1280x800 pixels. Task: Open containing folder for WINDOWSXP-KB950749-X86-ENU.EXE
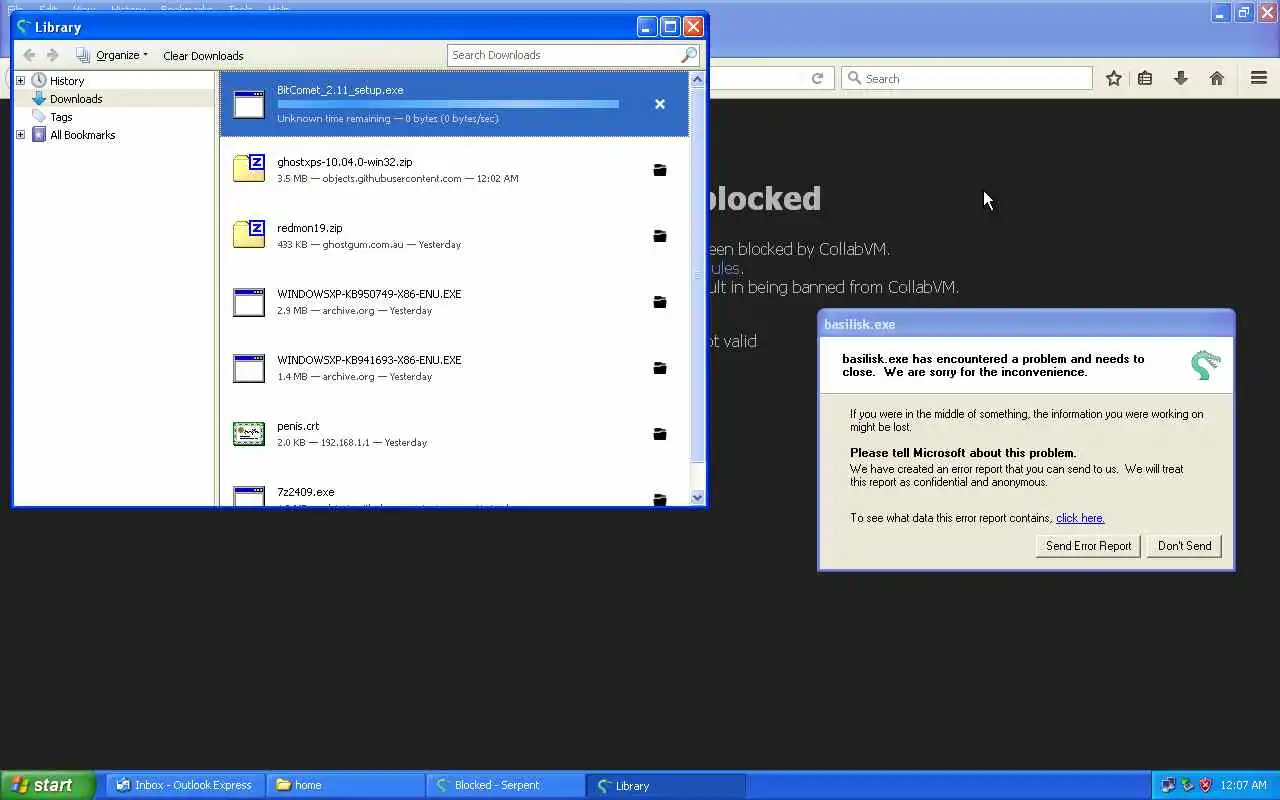click(660, 302)
